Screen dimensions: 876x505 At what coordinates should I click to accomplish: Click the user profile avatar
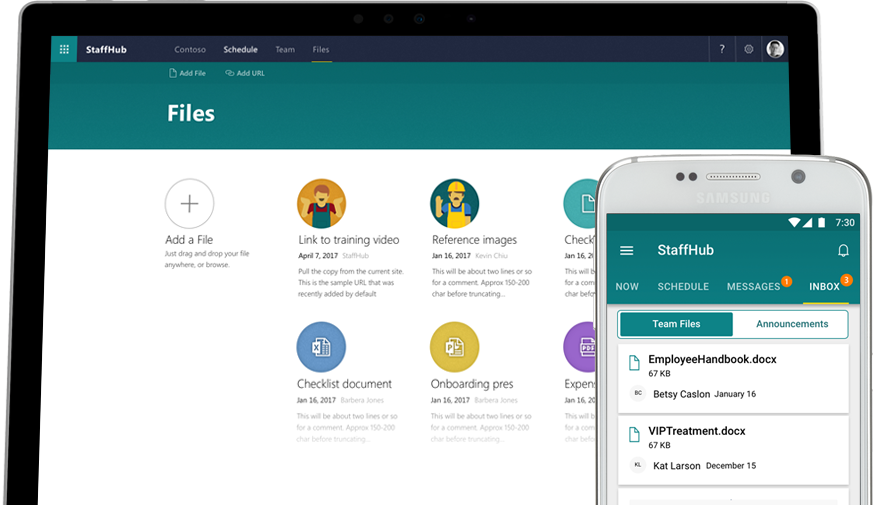point(775,49)
